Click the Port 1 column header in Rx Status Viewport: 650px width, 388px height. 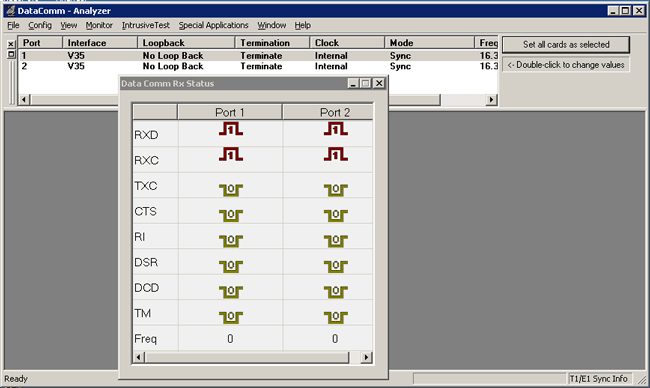pyautogui.click(x=230, y=112)
